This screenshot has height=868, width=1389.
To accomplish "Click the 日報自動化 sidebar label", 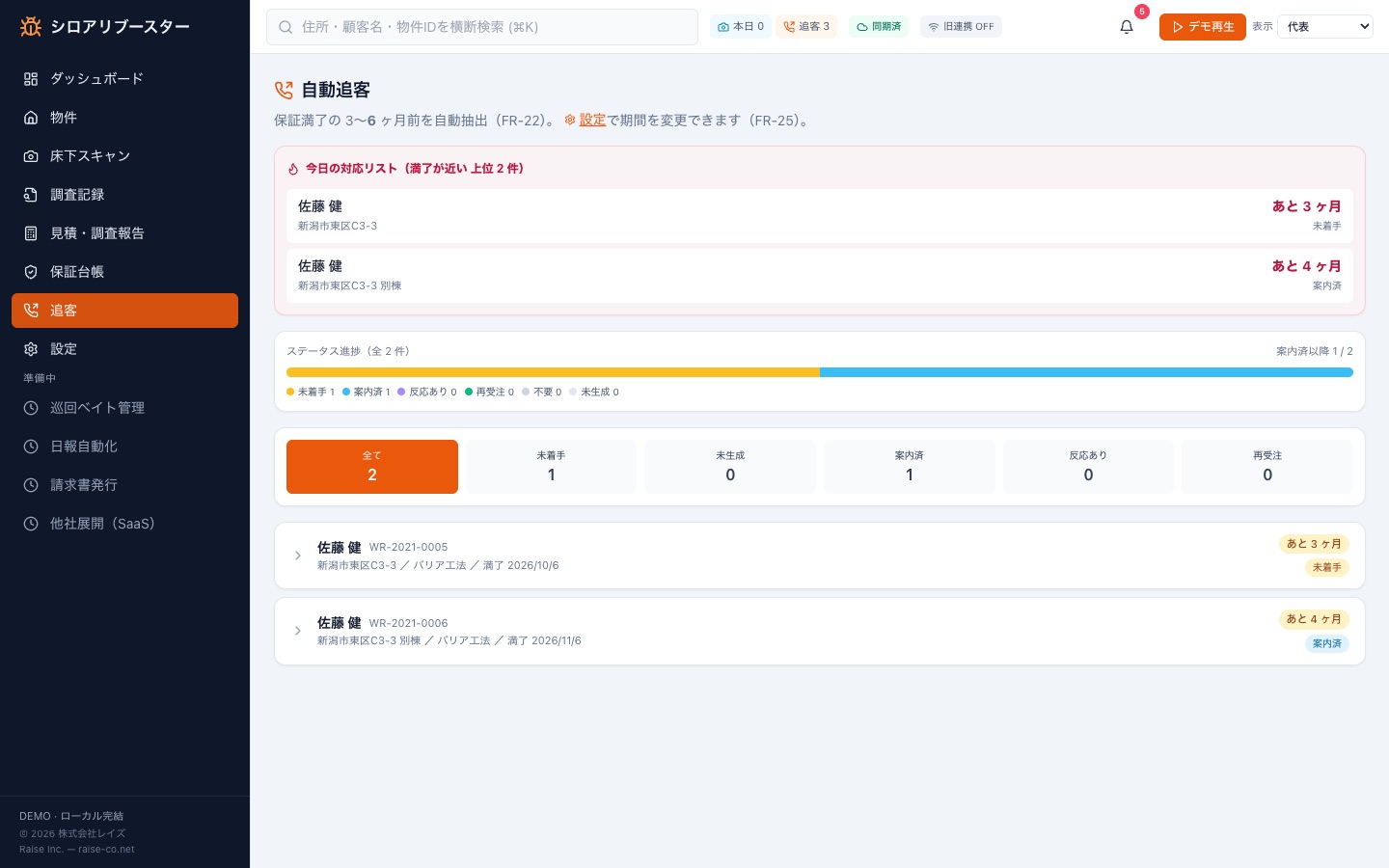I will coord(84,447).
